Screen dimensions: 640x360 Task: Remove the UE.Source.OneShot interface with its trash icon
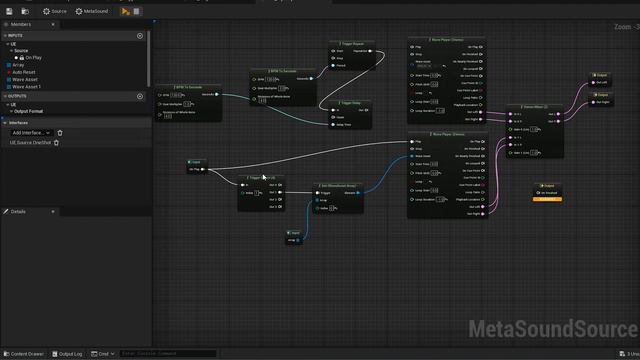click(x=56, y=143)
